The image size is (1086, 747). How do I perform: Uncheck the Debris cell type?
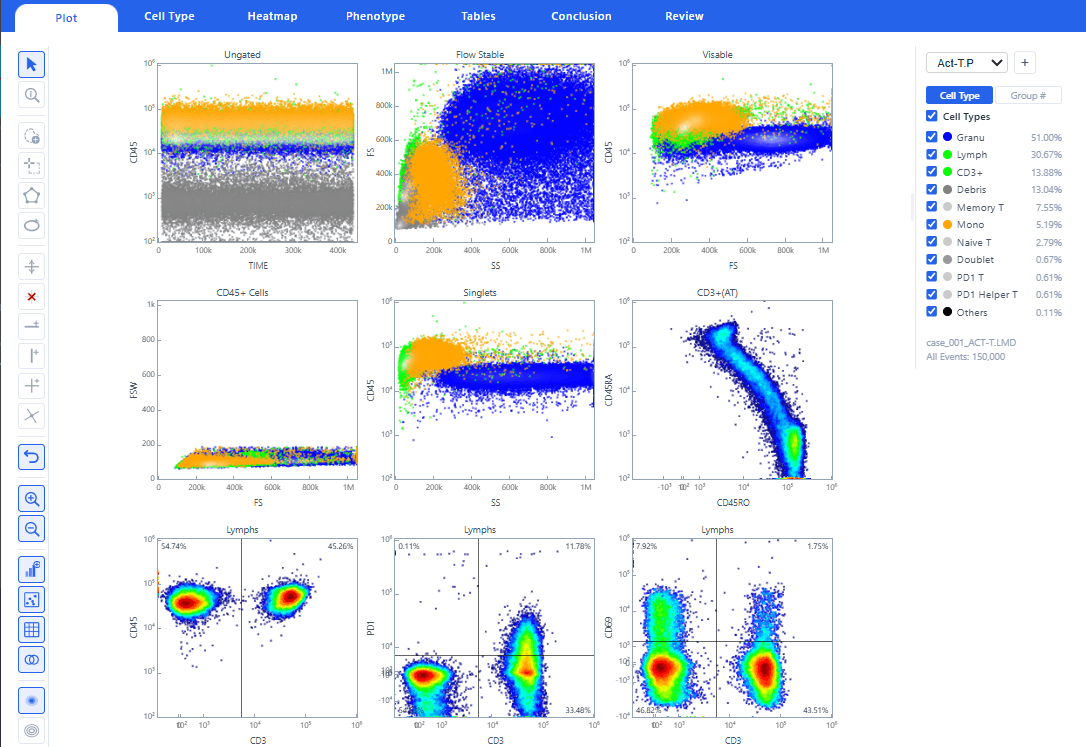[932, 189]
